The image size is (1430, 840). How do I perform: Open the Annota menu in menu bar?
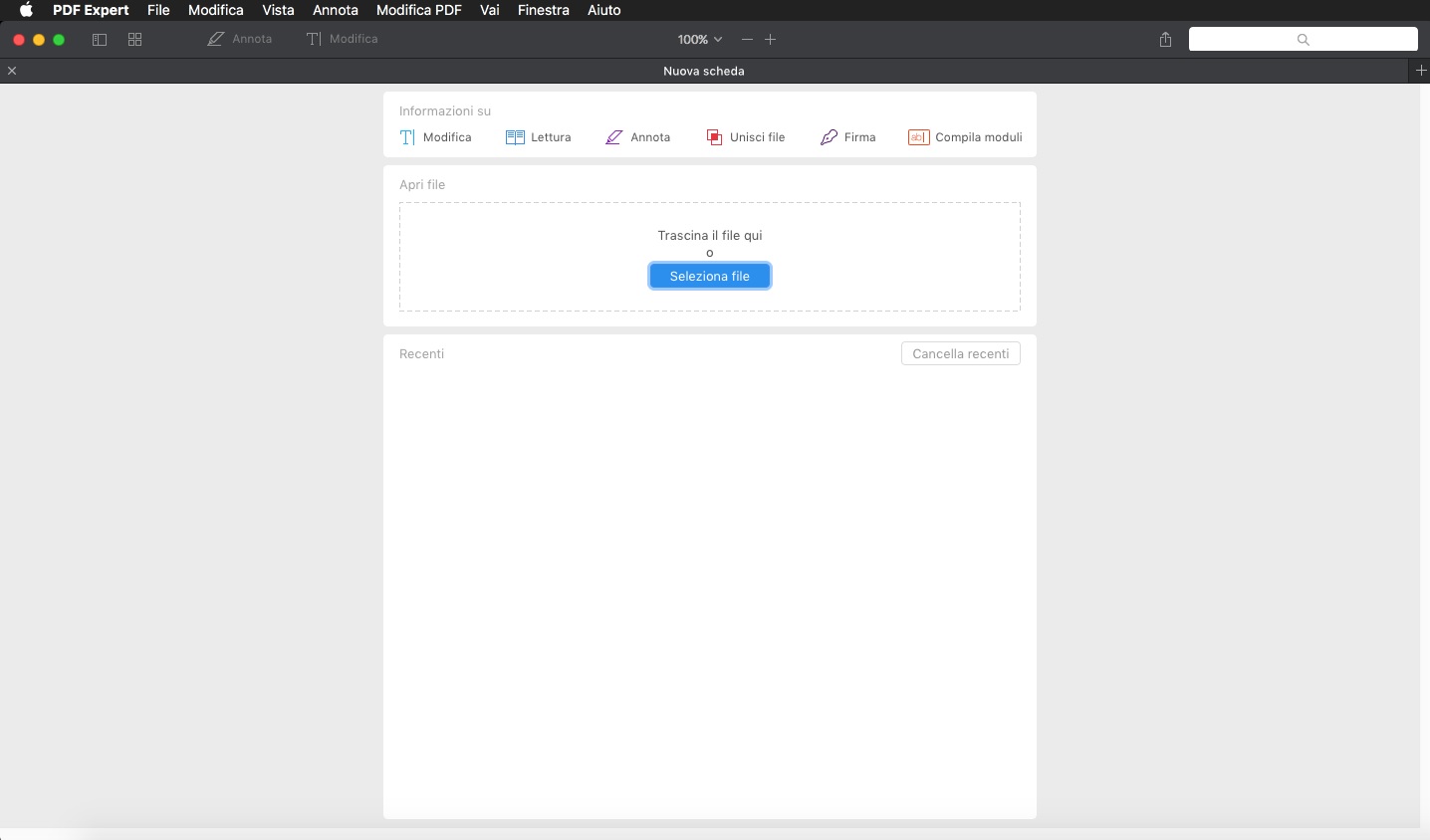pyautogui.click(x=336, y=10)
